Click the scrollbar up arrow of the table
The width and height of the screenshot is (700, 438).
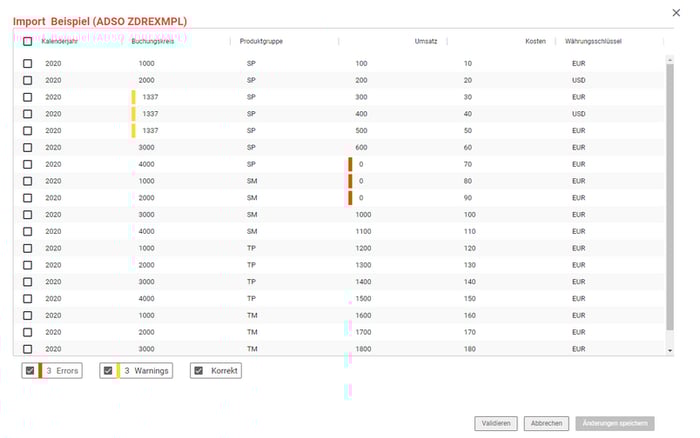(670, 59)
